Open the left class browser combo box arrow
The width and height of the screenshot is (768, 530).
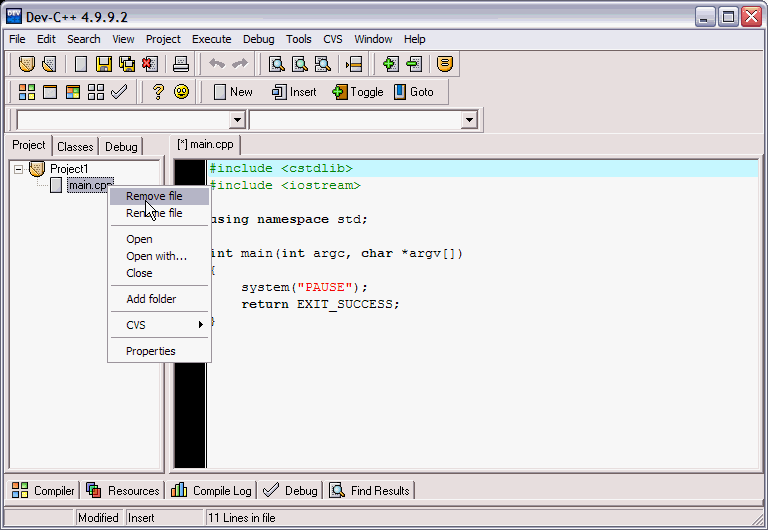click(237, 120)
